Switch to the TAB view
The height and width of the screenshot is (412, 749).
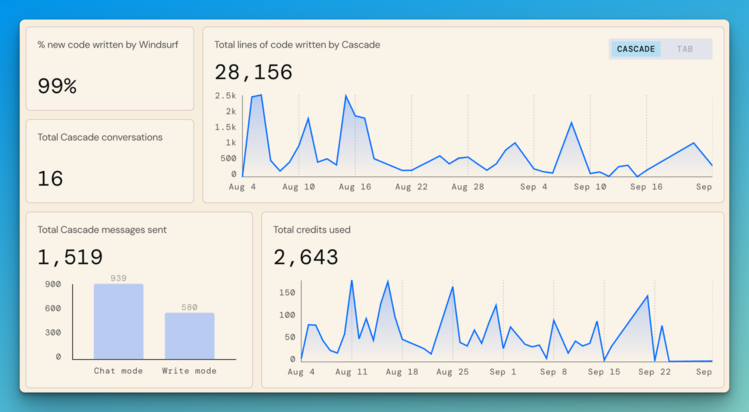pyautogui.click(x=685, y=49)
